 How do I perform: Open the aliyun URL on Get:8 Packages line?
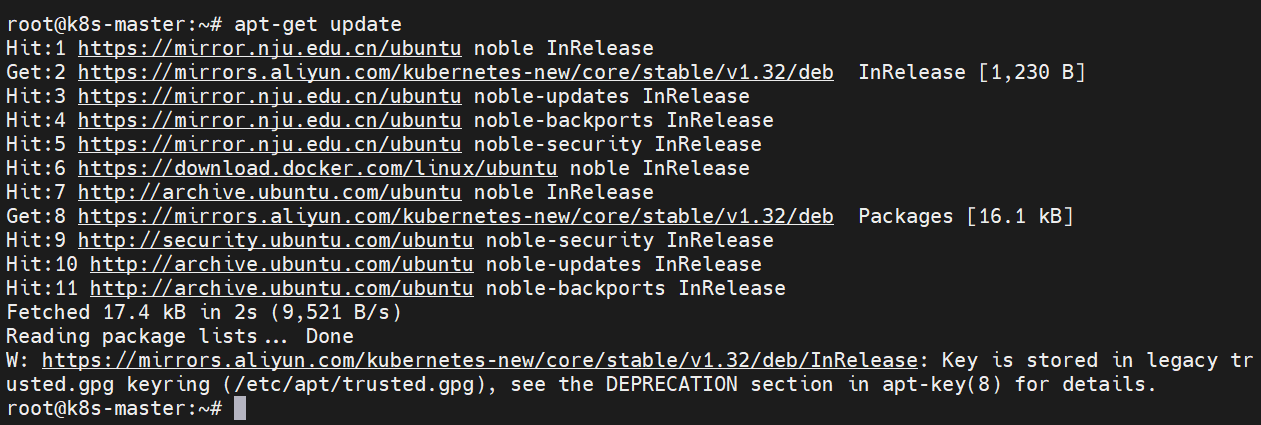[455, 216]
